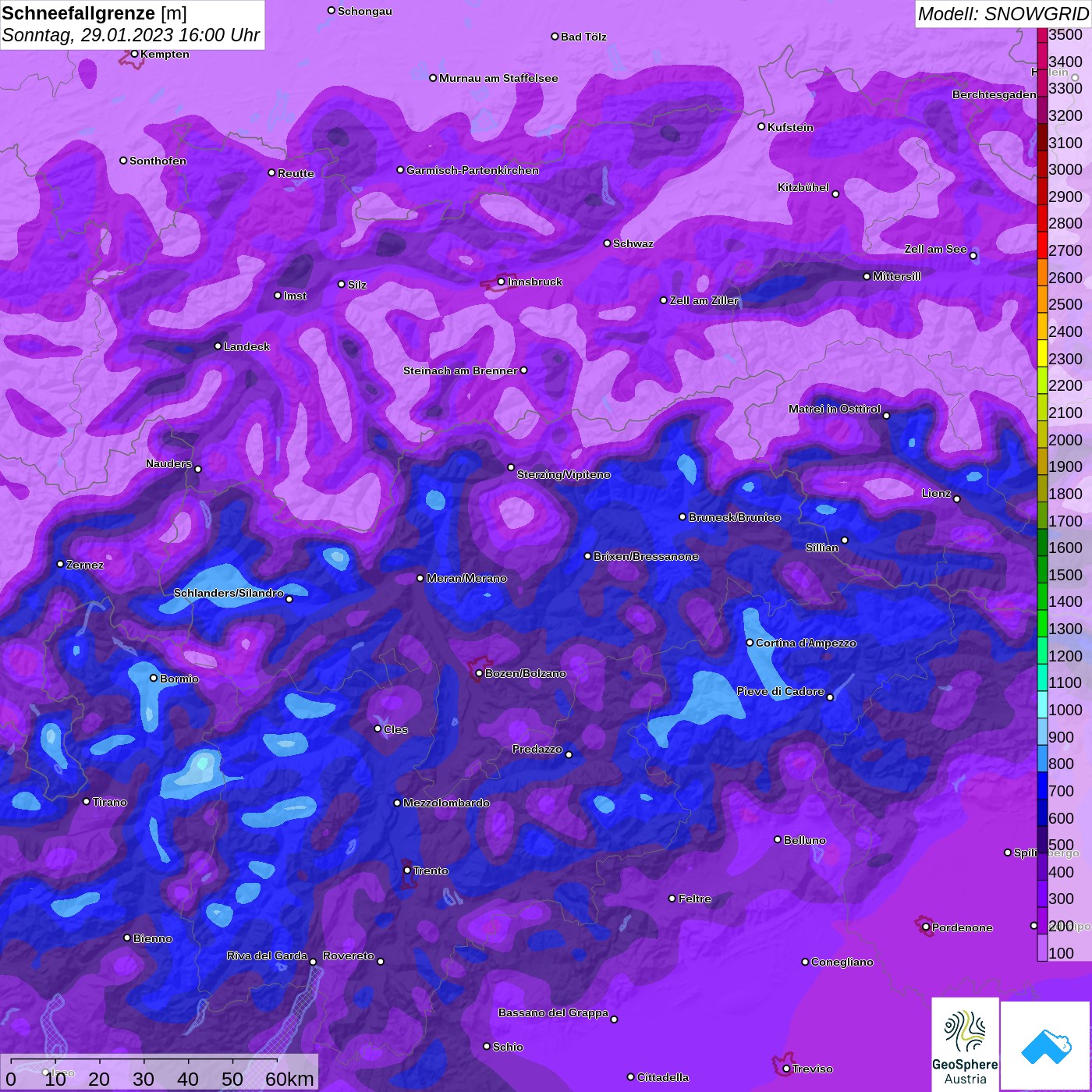Click the Bruneck/Brunico label
1092x1092 pixels.
735,517
